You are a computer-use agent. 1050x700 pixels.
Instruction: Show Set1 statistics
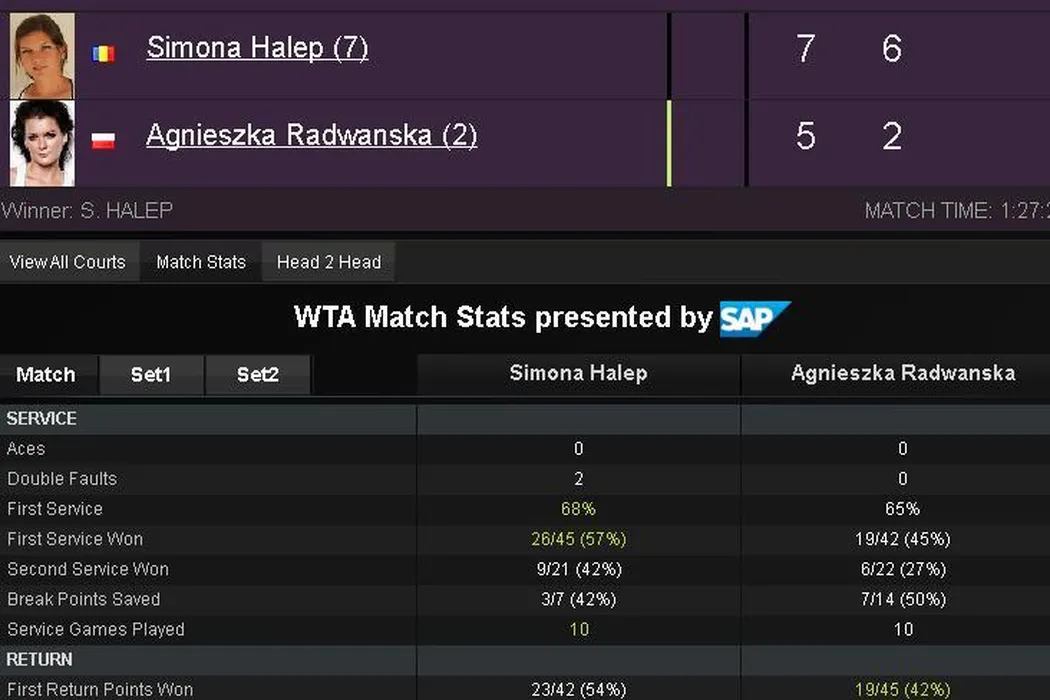(151, 375)
